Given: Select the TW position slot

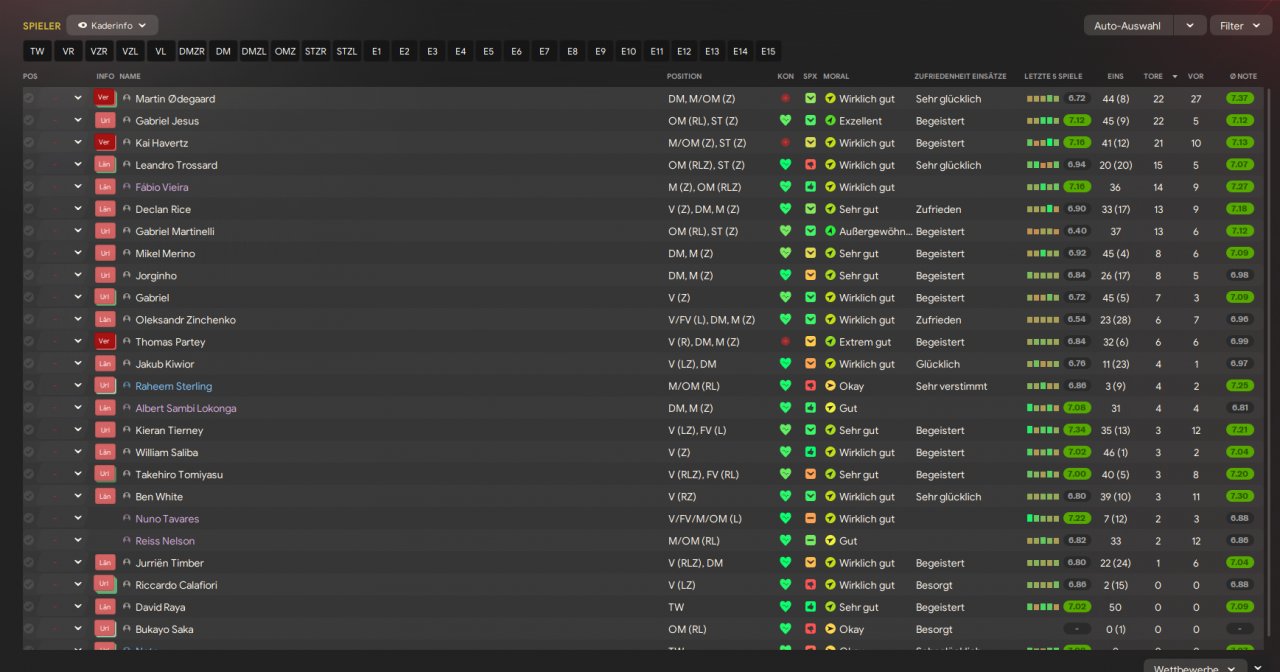Looking at the screenshot, I should pyautogui.click(x=37, y=51).
